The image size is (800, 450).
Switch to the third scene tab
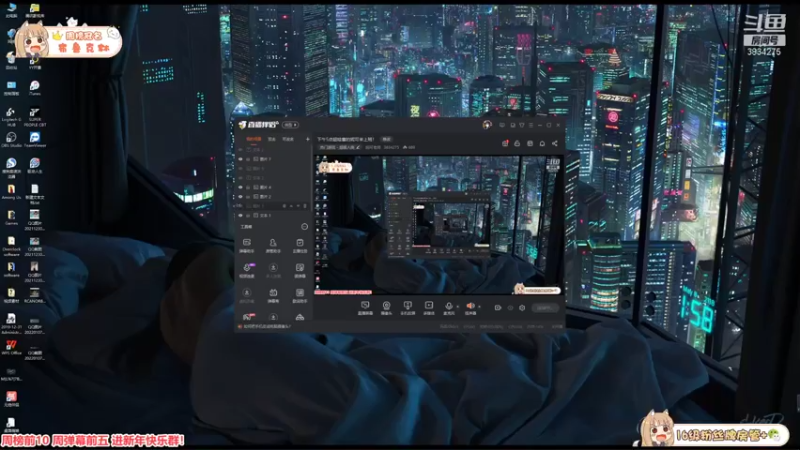pyautogui.click(x=288, y=139)
